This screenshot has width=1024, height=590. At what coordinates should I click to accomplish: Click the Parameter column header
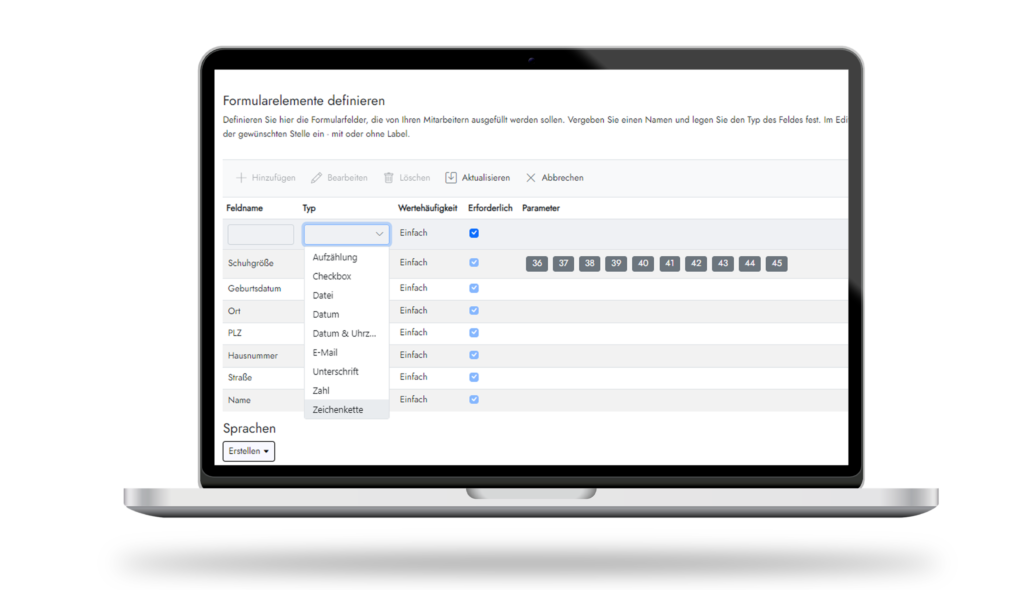(x=541, y=208)
